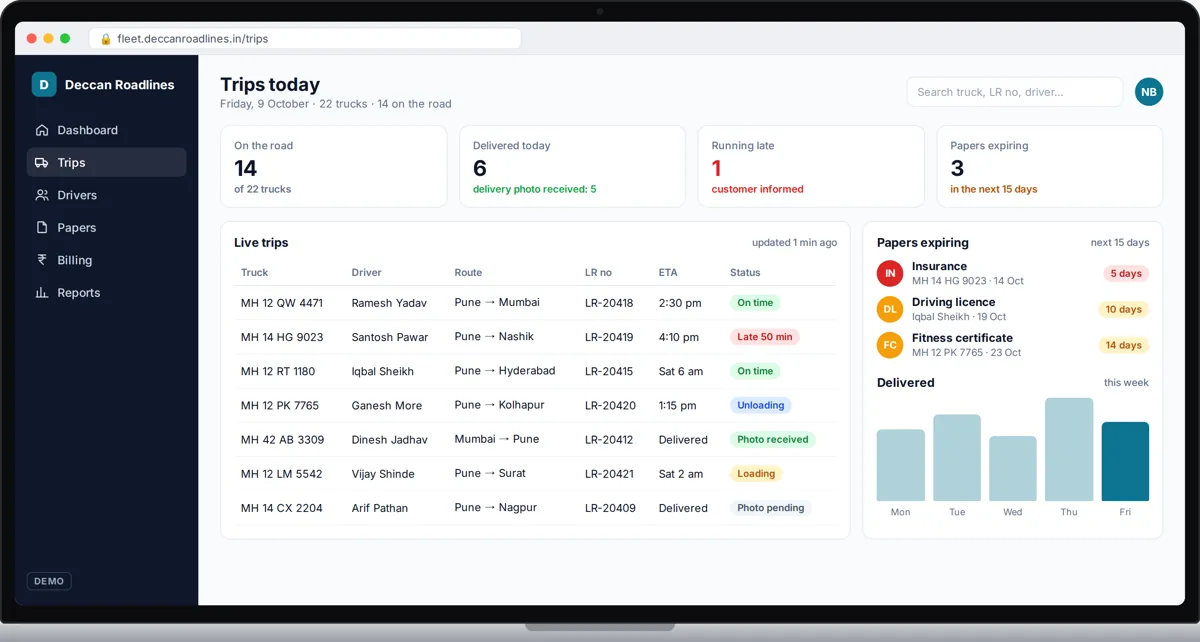Open the Reports page

[106, 292]
